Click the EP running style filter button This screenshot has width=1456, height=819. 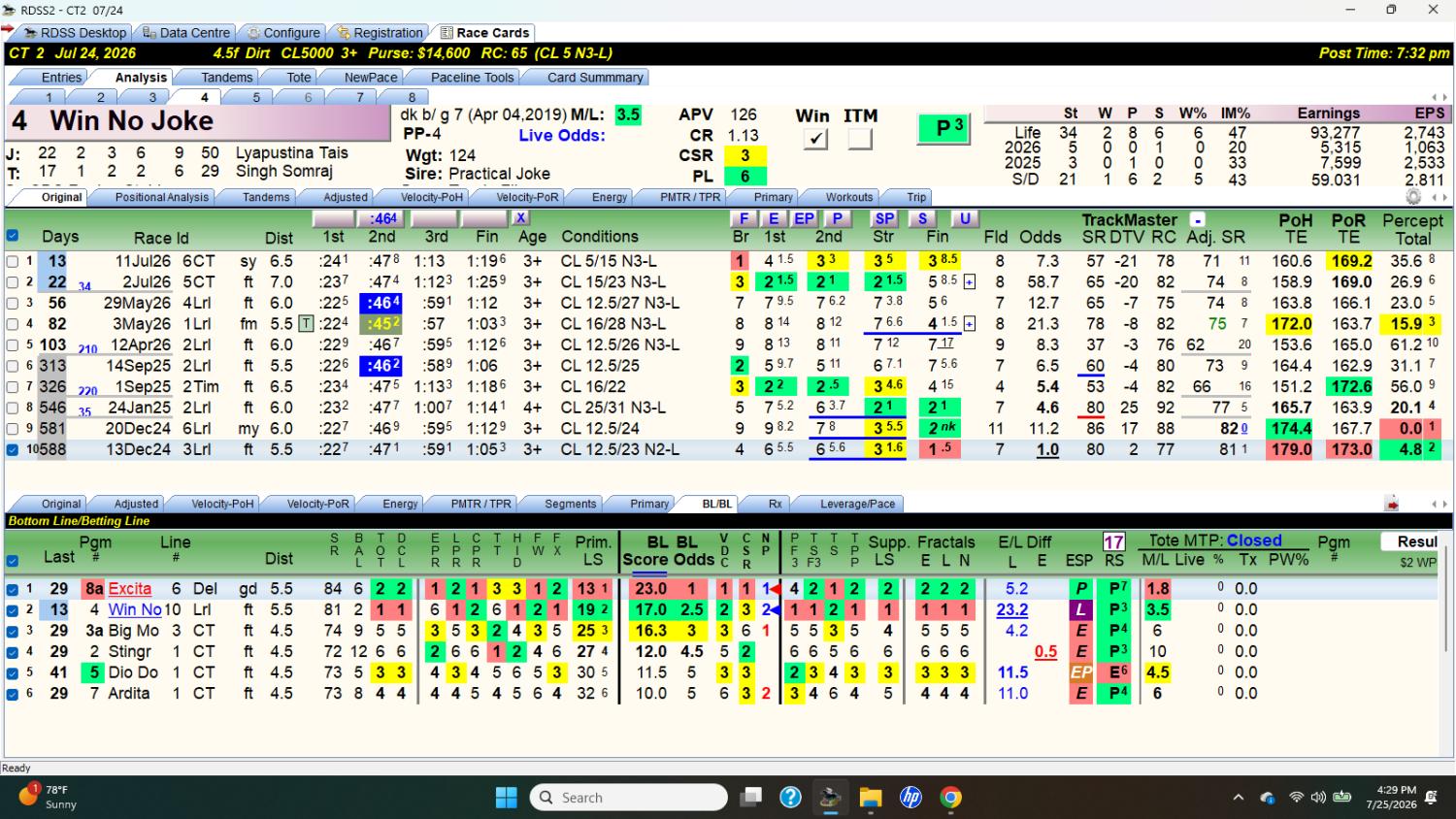tap(805, 218)
